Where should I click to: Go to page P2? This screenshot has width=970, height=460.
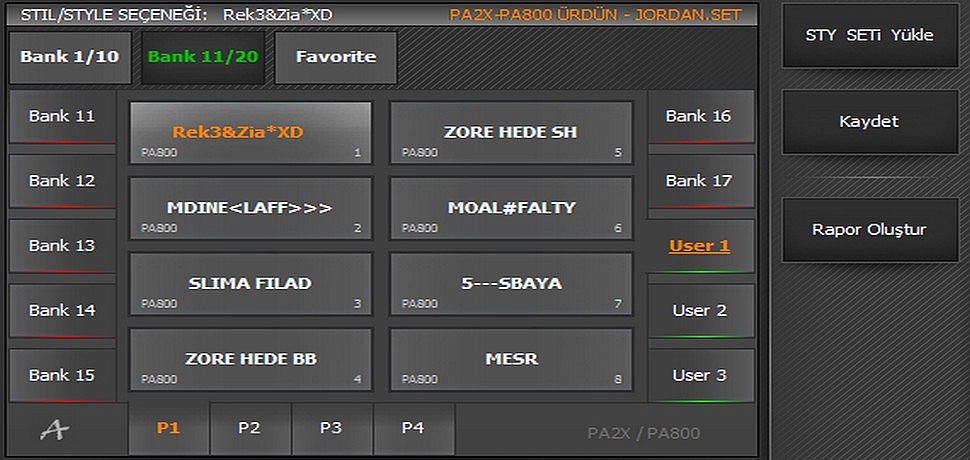pos(249,428)
